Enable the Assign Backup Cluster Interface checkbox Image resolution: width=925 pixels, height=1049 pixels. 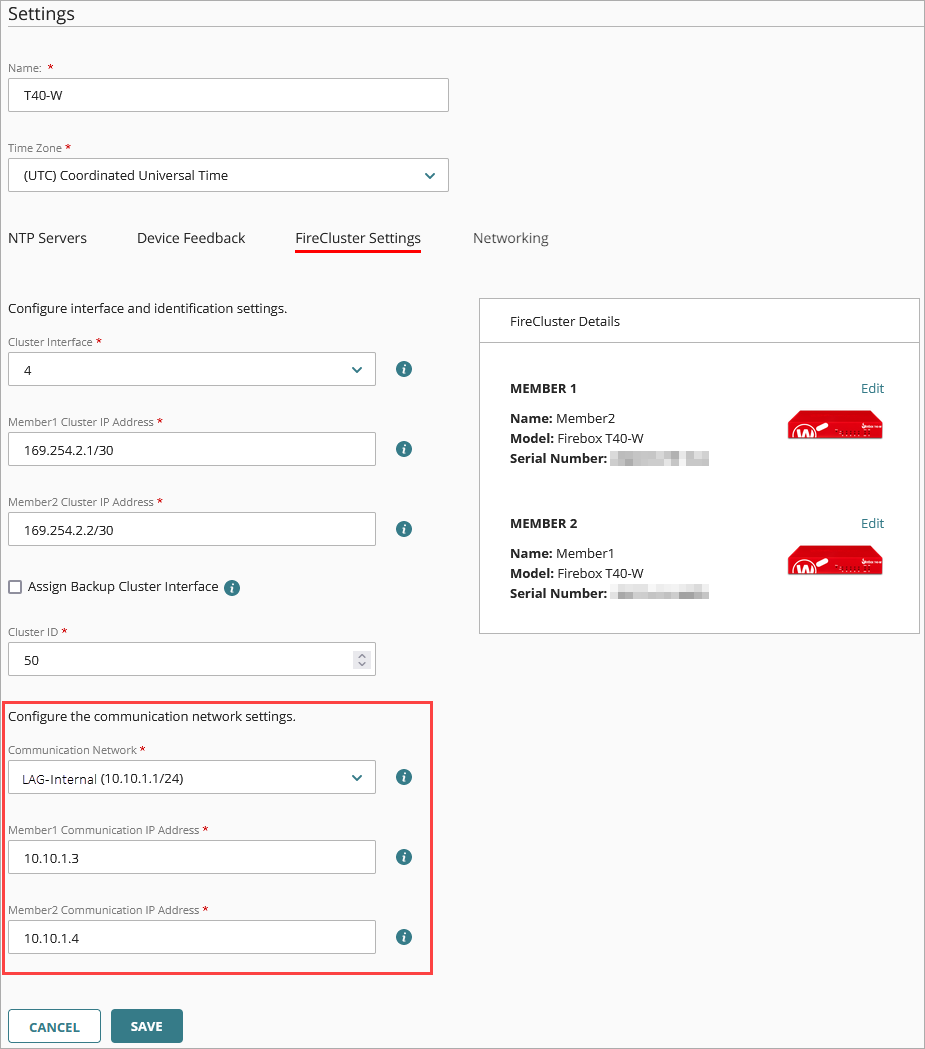coord(15,587)
